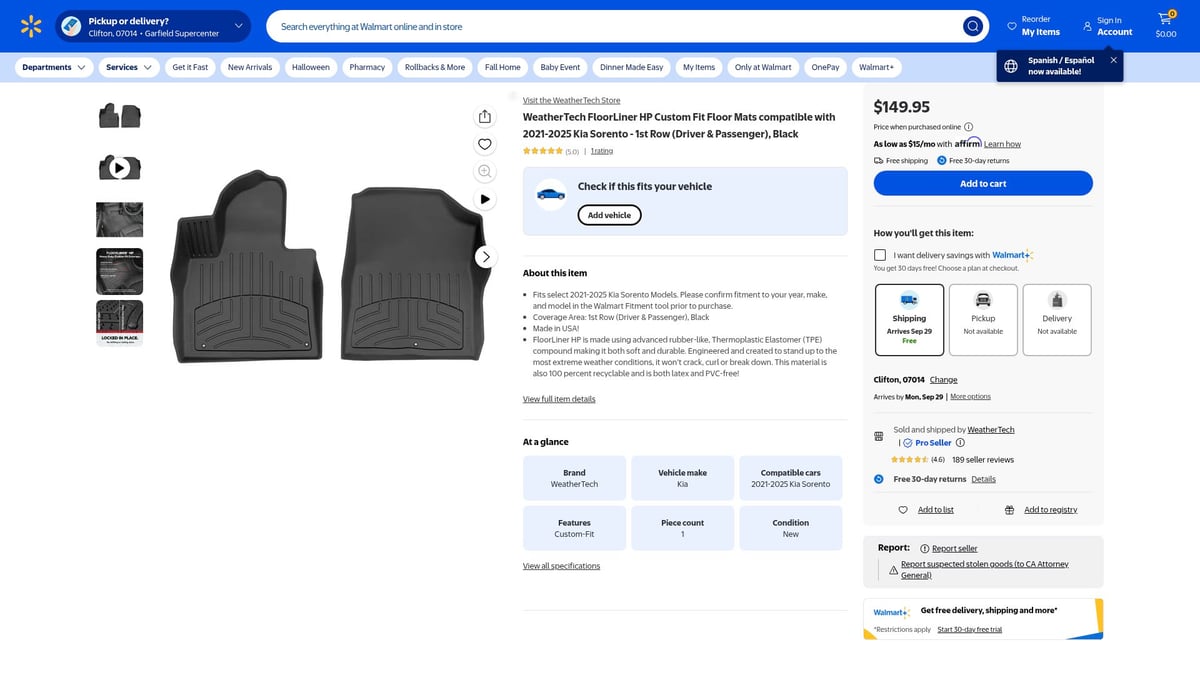Select the Shipping fulfillment option
Screen dimensions: 1200x675
909,320
